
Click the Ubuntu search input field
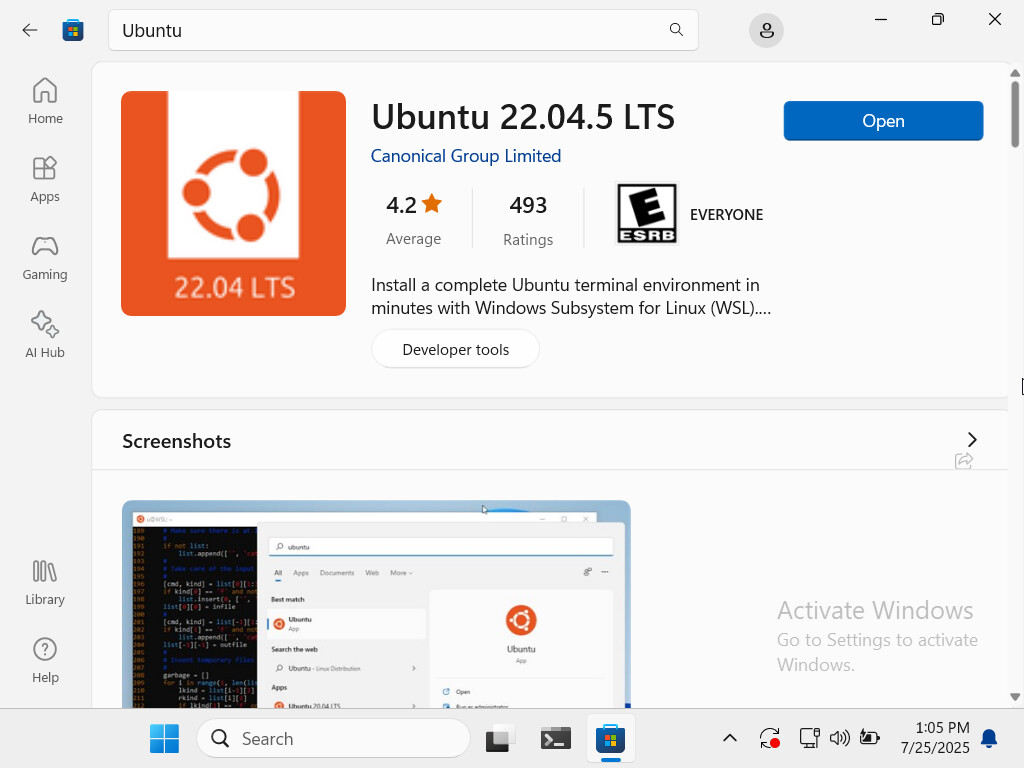coord(403,30)
